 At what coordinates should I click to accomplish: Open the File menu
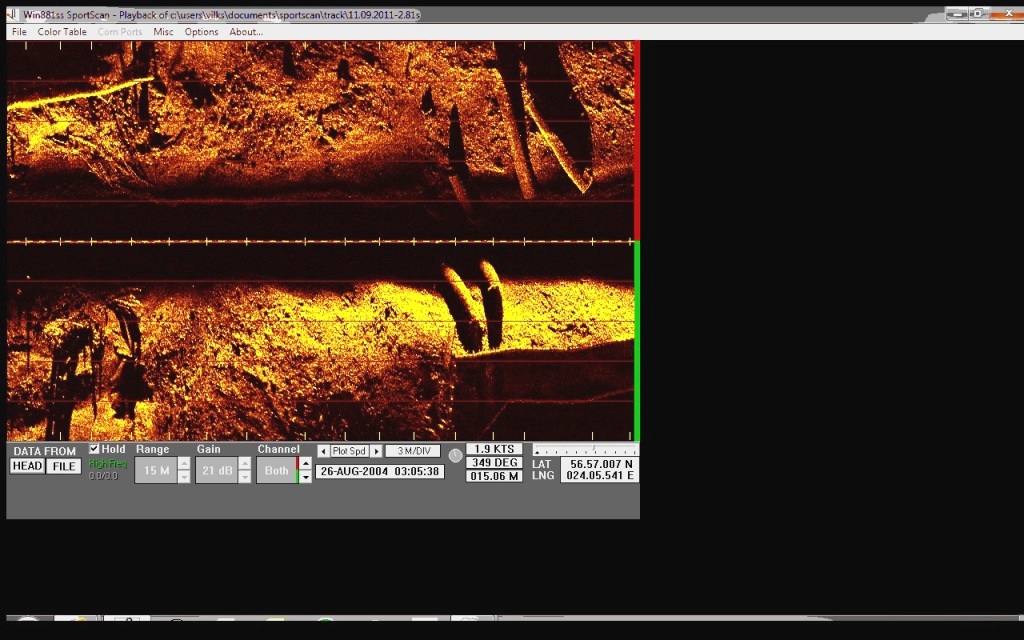pos(19,32)
